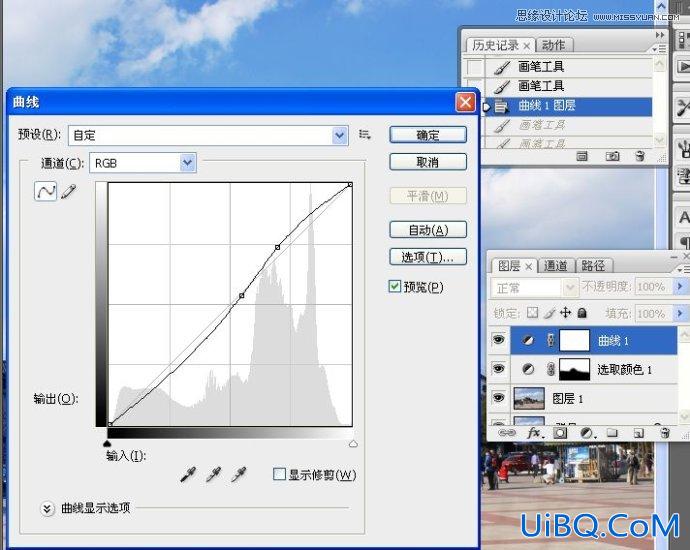
Task: Open the 通道 RGB channel dropdown
Action: pyautogui.click(x=187, y=163)
